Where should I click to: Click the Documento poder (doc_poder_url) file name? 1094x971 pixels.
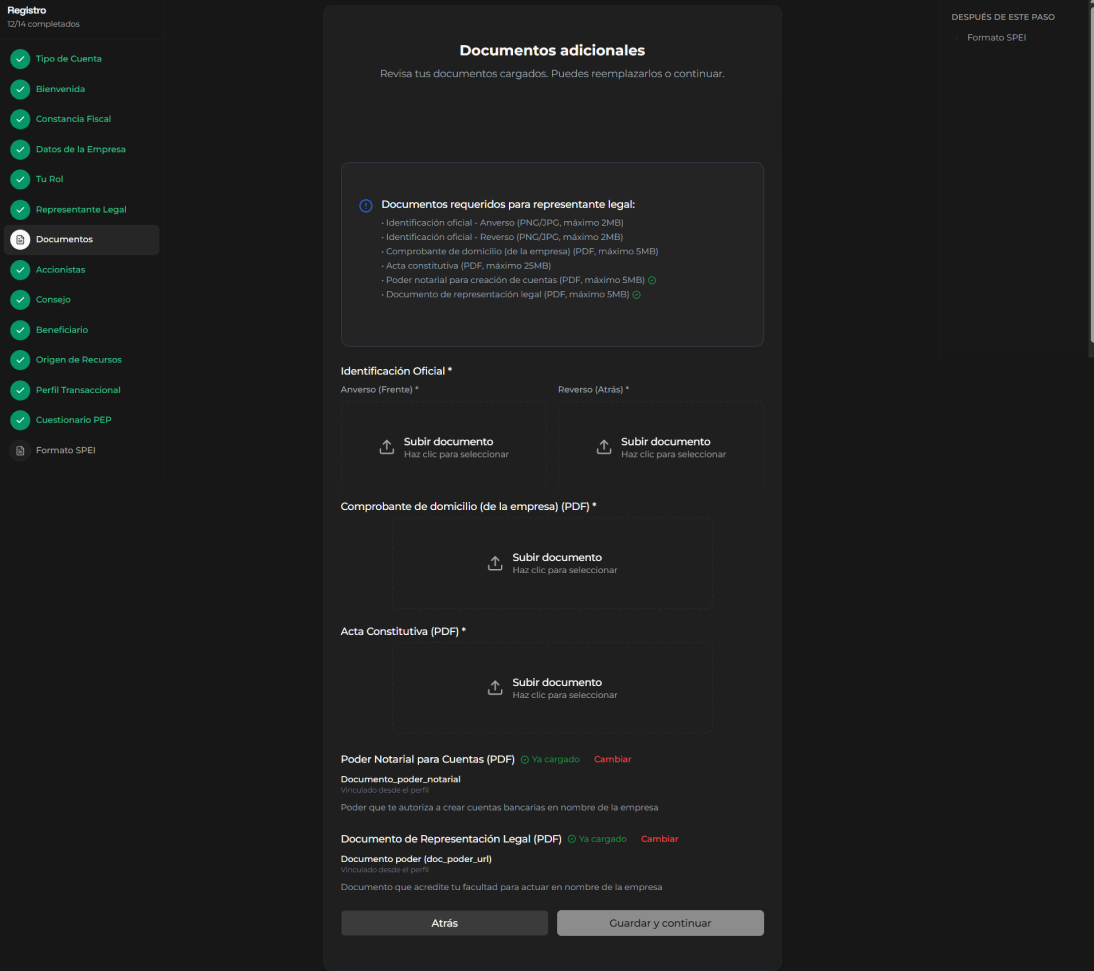(416, 859)
